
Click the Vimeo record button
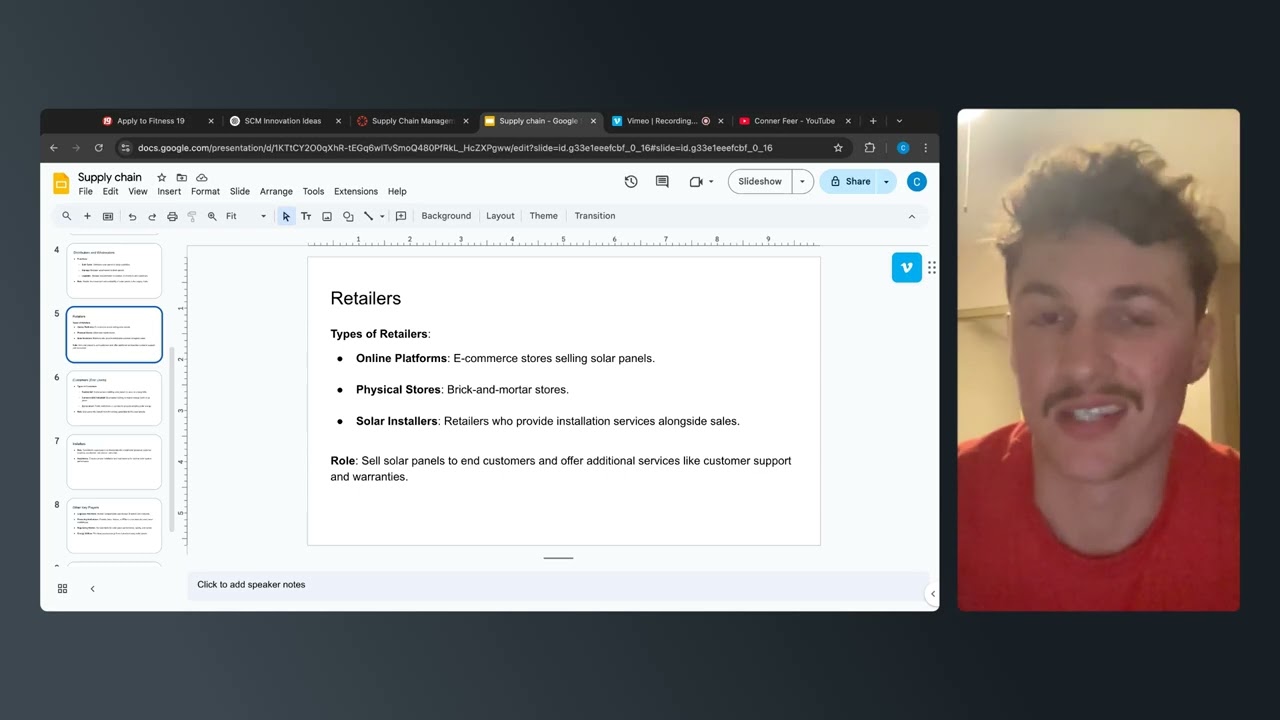(x=906, y=267)
